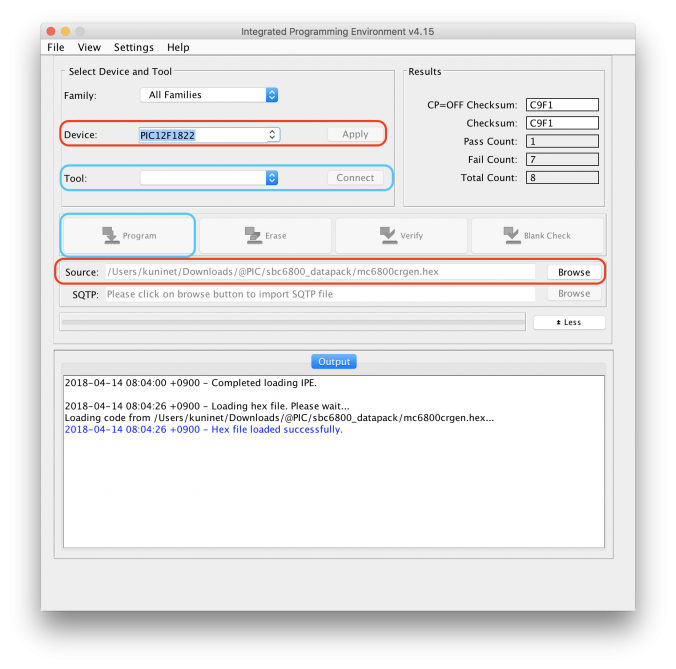Open the Settings menu
The image size is (676, 669).
(x=133, y=47)
